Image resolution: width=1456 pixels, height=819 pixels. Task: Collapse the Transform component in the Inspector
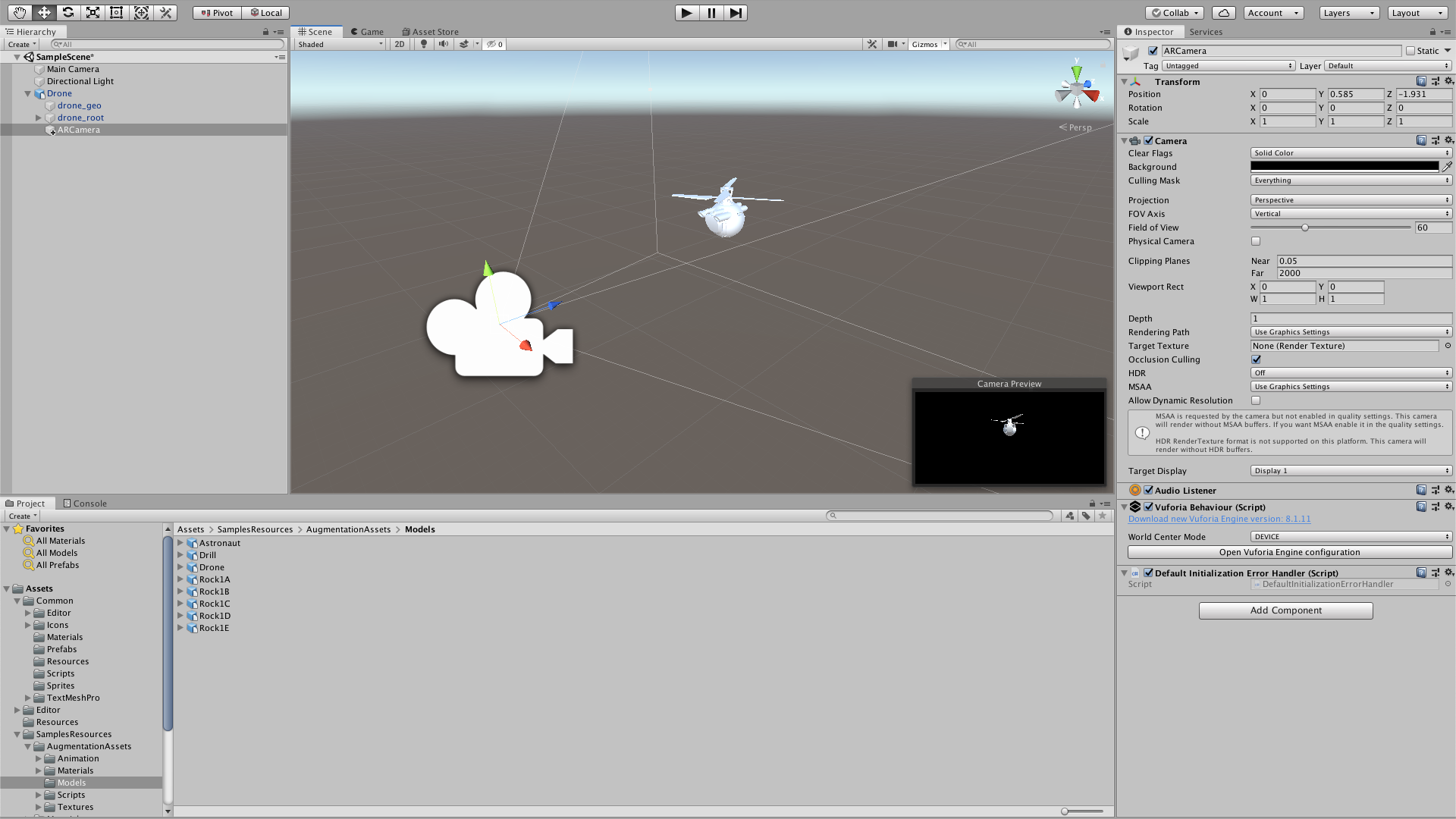coord(1125,81)
